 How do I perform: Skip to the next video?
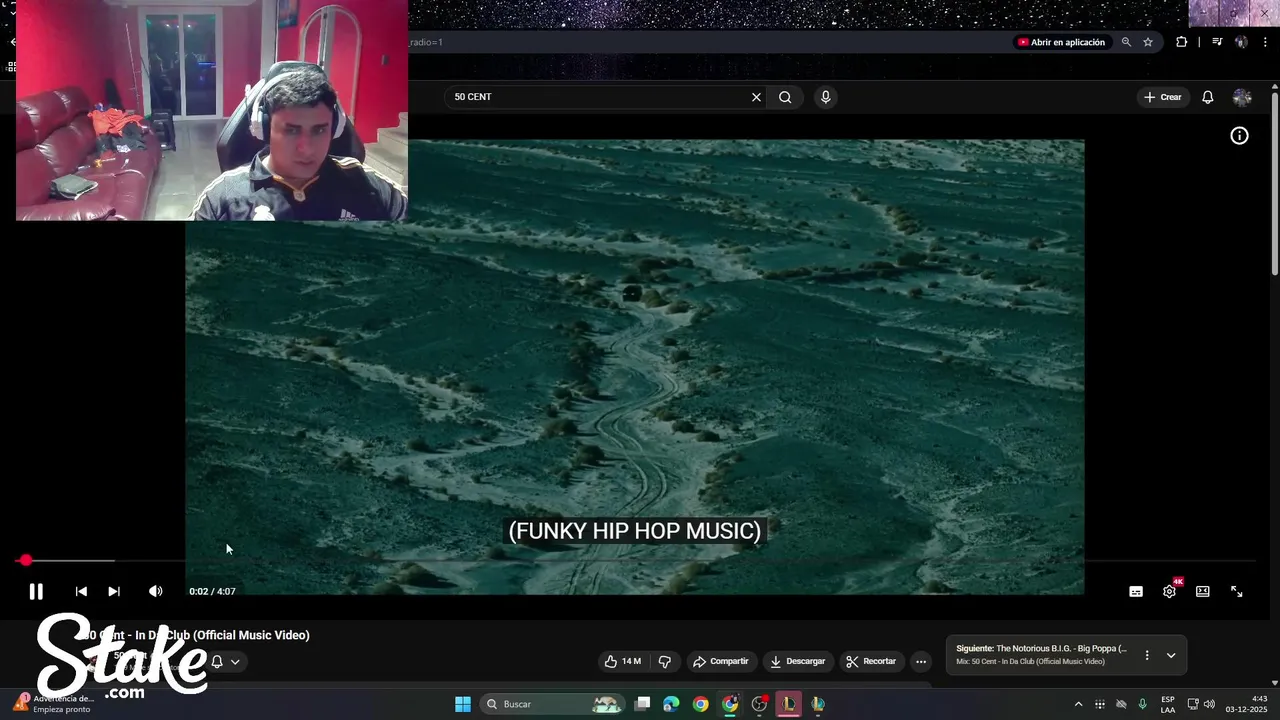pyautogui.click(x=114, y=591)
